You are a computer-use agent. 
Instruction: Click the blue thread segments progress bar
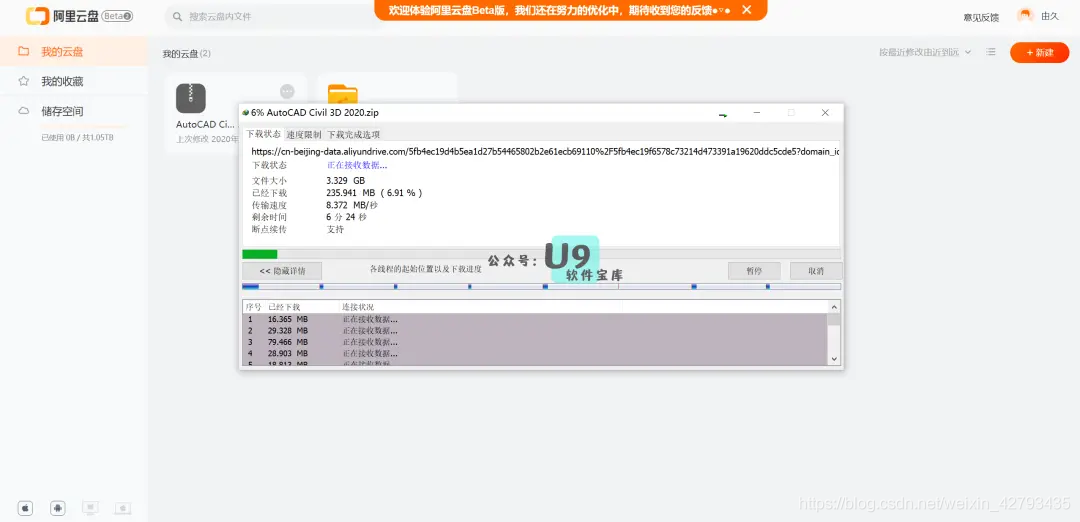click(541, 286)
